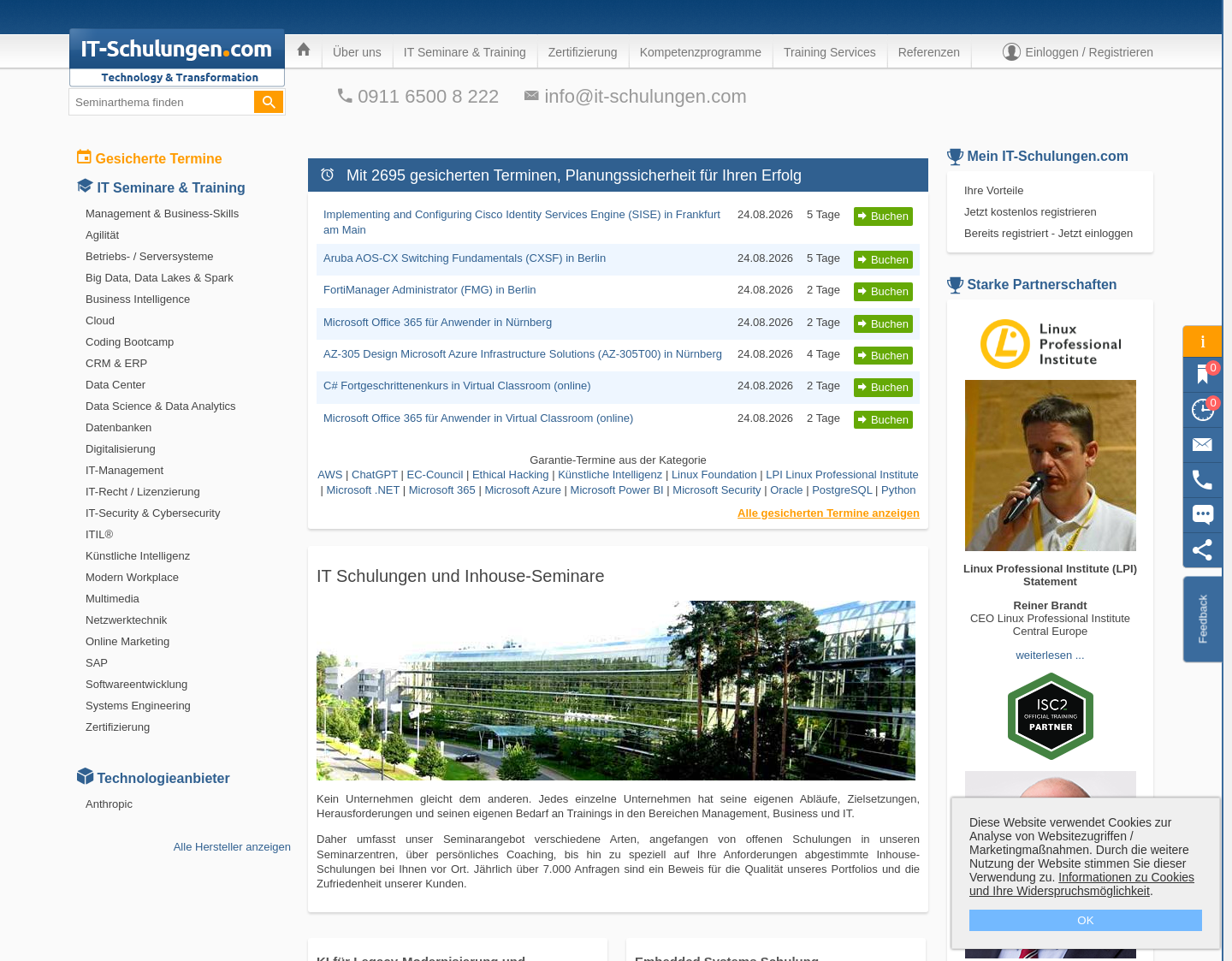Open the chat bubble sidebar icon
The height and width of the screenshot is (961, 1232).
pyautogui.click(x=1202, y=514)
